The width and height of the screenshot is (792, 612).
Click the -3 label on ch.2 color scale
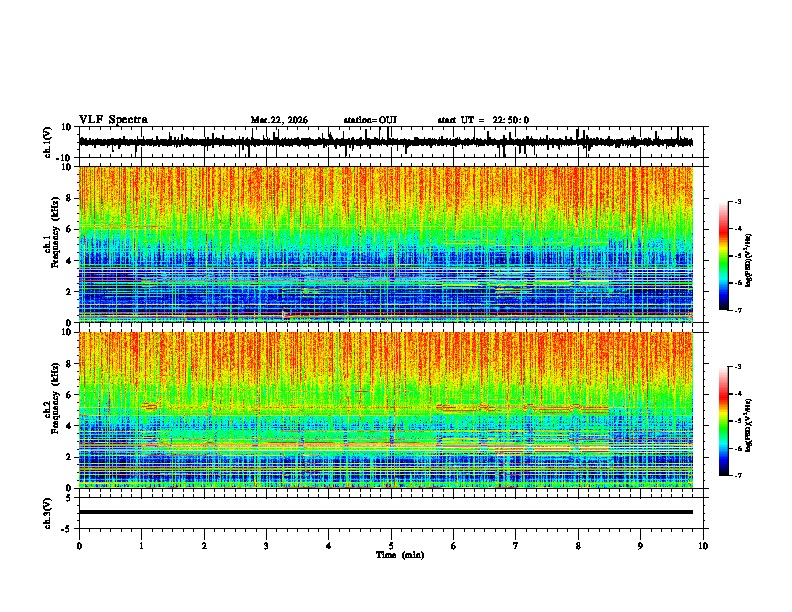pos(737,367)
